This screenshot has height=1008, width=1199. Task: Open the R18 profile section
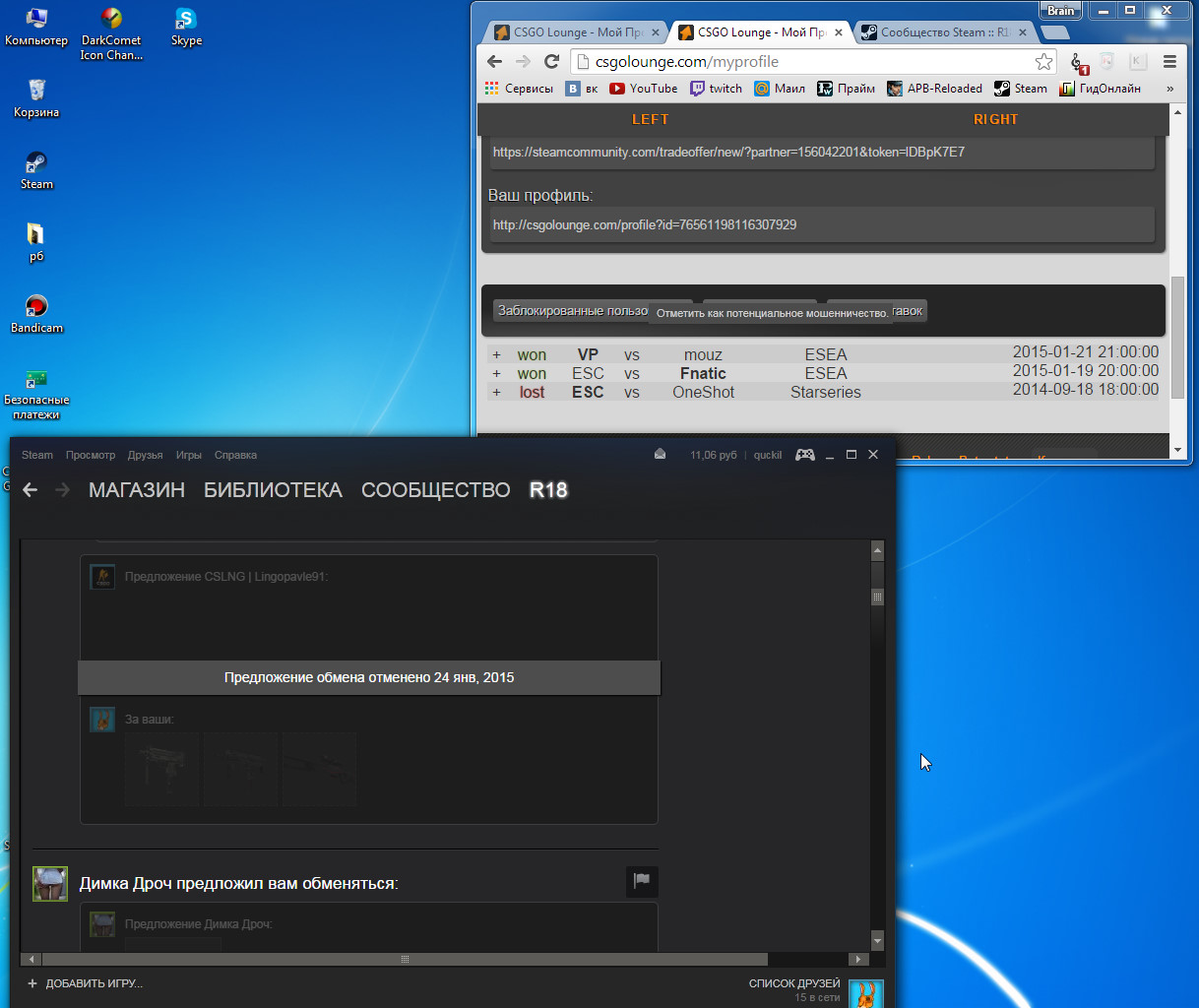[x=548, y=490]
